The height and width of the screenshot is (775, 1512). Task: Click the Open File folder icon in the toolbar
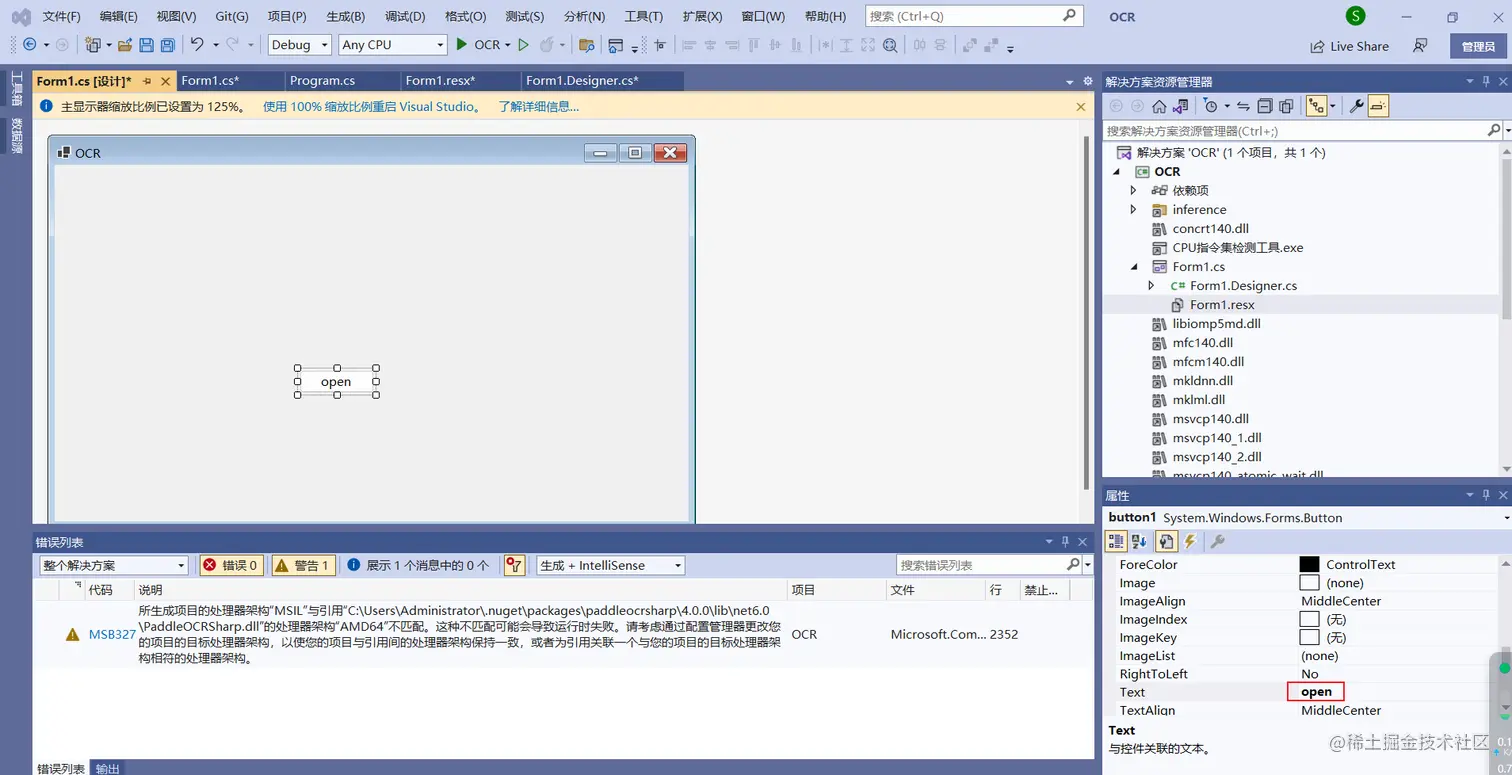tap(125, 45)
